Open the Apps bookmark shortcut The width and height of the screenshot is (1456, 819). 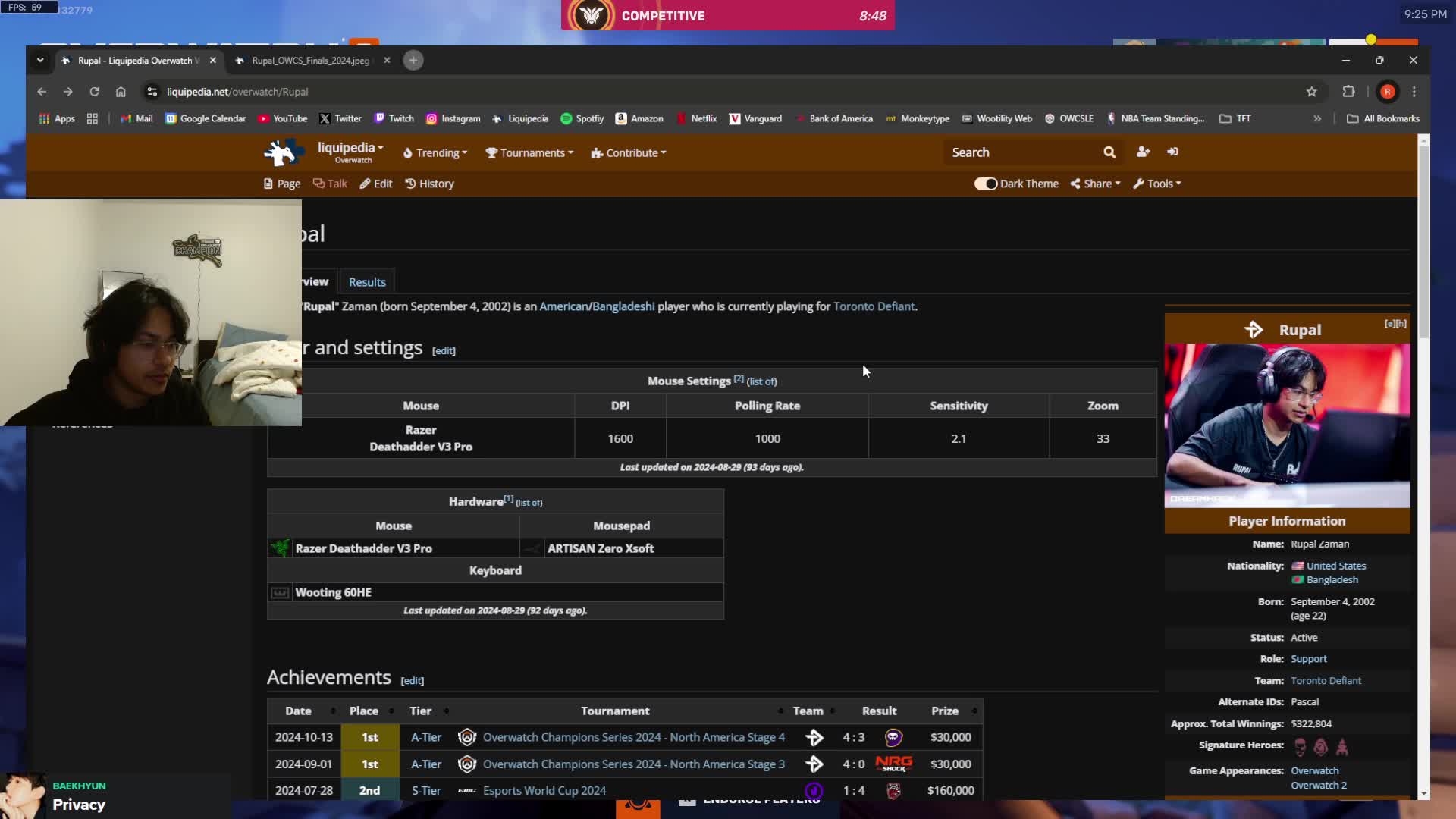click(57, 119)
